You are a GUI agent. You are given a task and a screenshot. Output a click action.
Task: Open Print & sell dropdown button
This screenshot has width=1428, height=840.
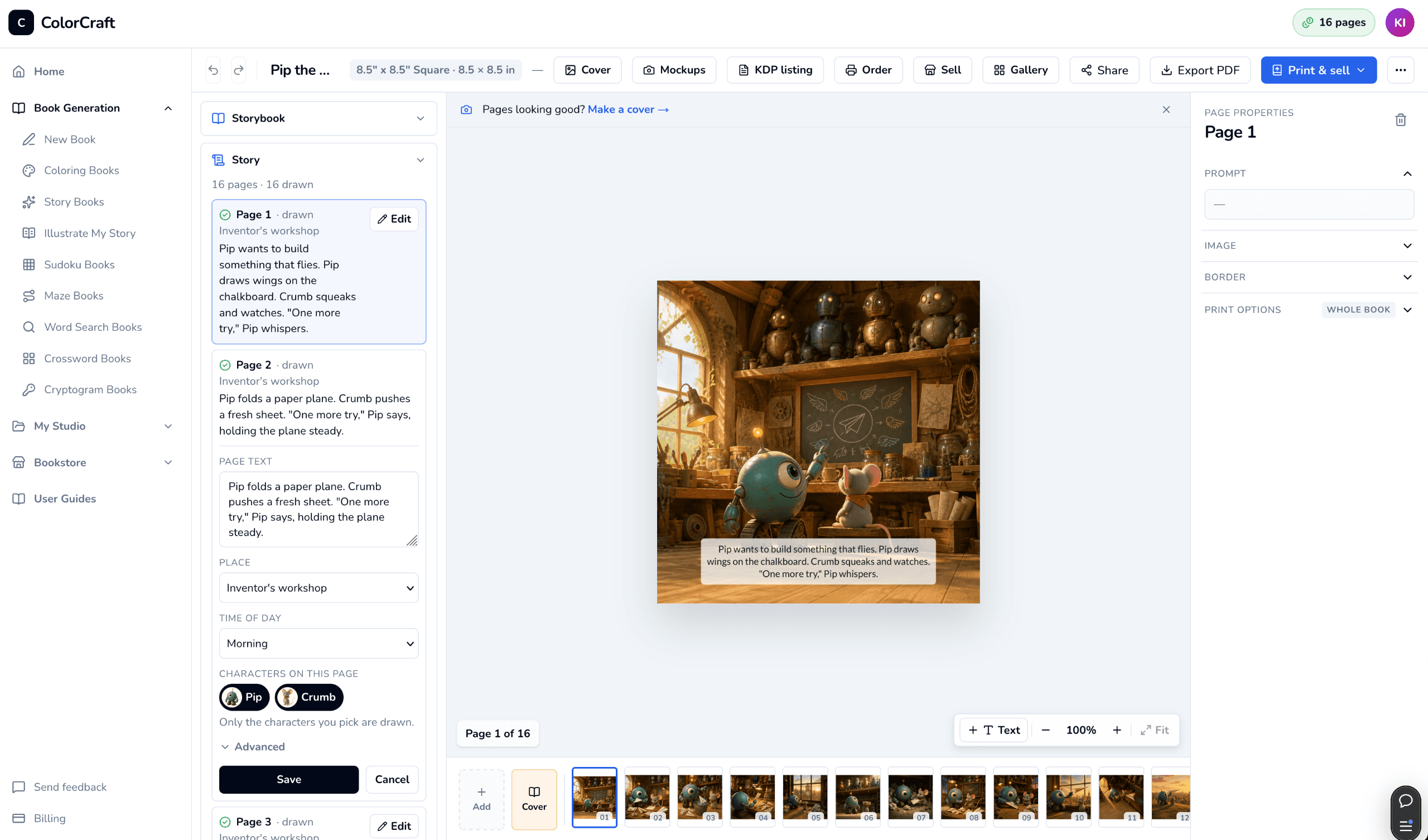[x=1318, y=70]
